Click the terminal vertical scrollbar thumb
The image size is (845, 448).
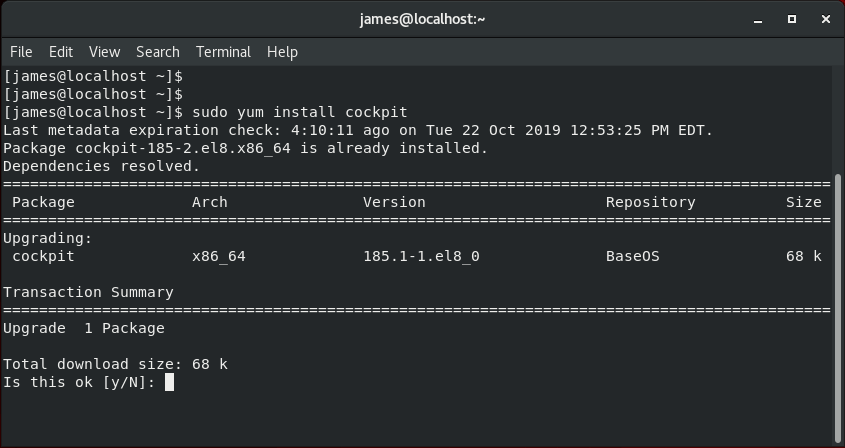(x=838, y=309)
